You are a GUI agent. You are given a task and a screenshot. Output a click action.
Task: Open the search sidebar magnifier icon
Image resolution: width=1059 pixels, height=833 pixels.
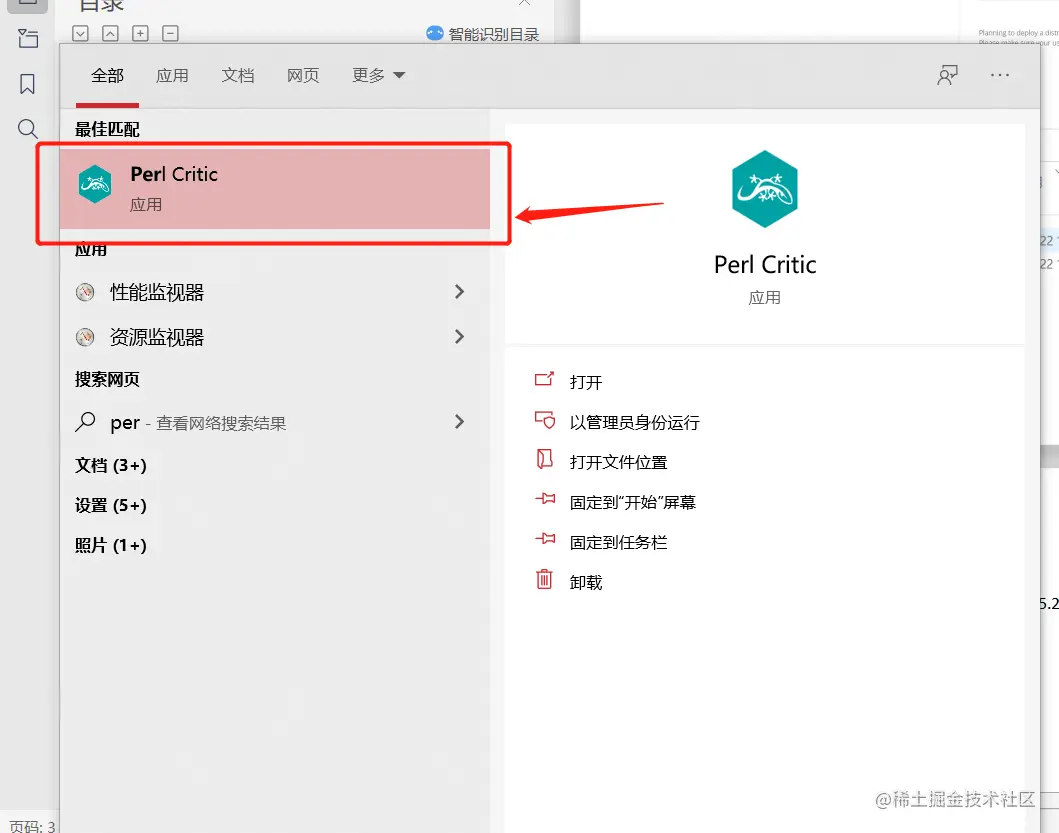[27, 128]
